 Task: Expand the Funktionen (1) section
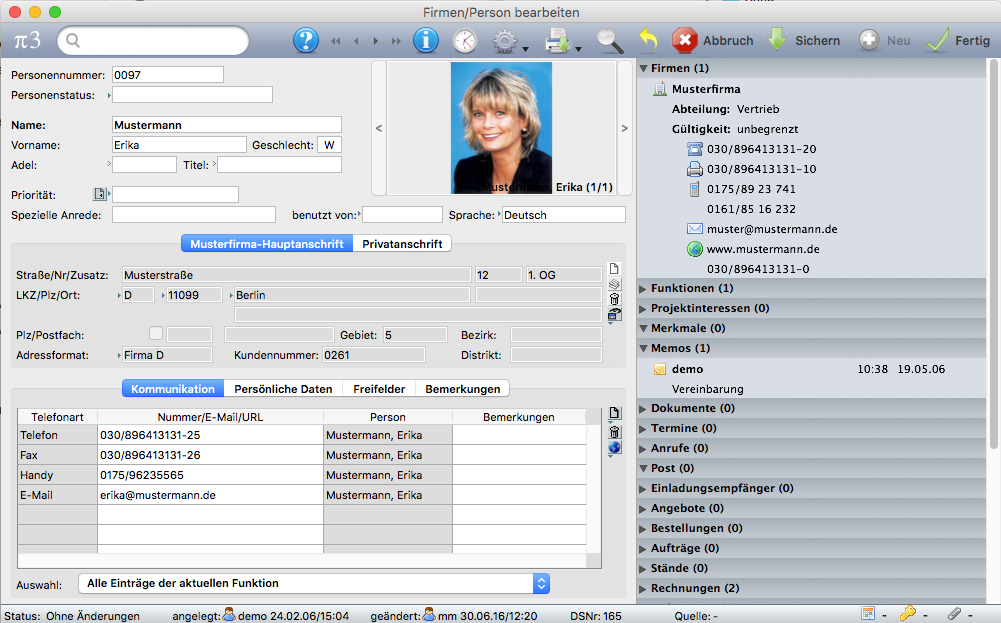pyautogui.click(x=644, y=289)
